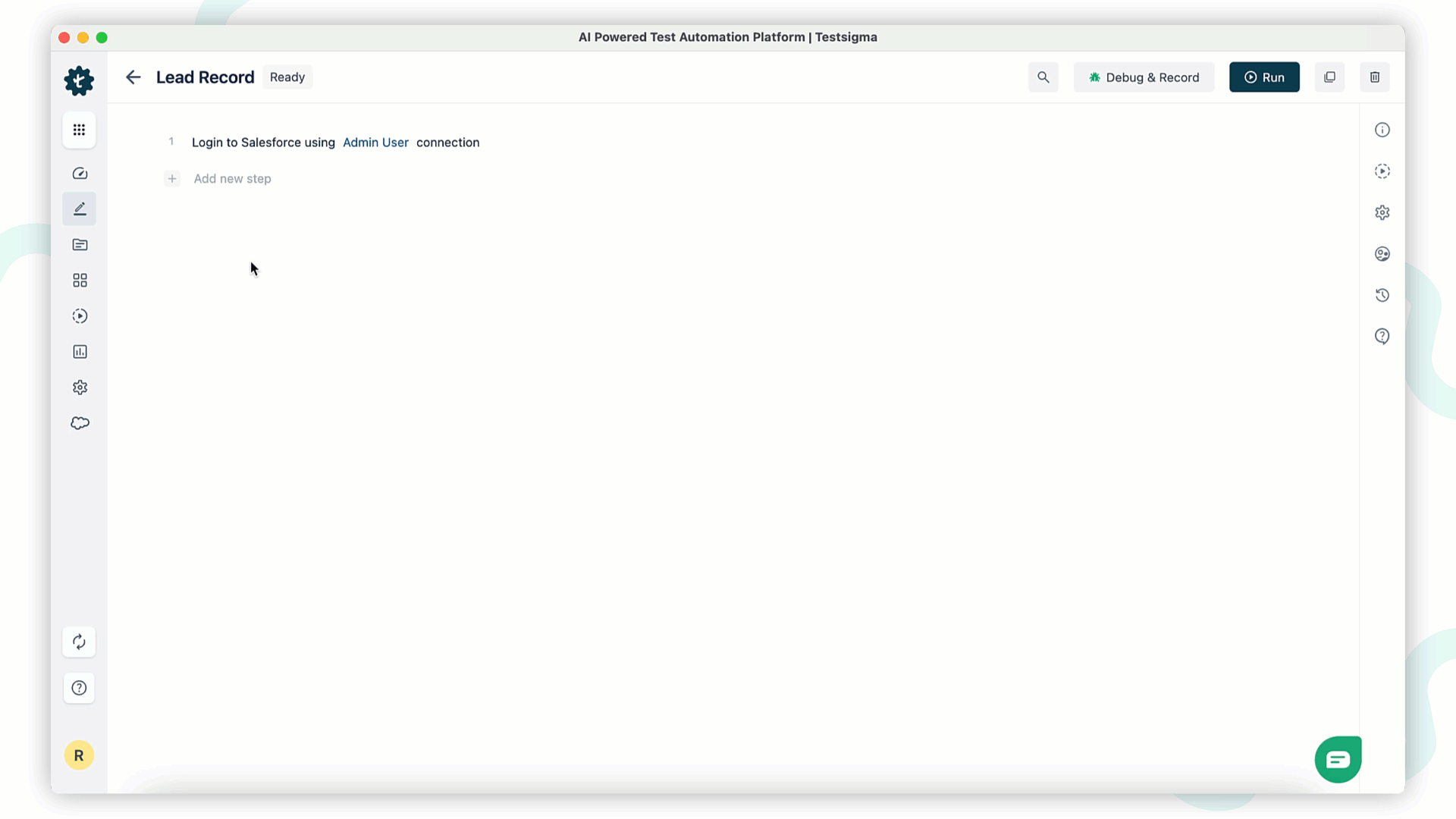This screenshot has width=1456, height=819.
Task: Click Debug & Record button
Action: point(1144,77)
